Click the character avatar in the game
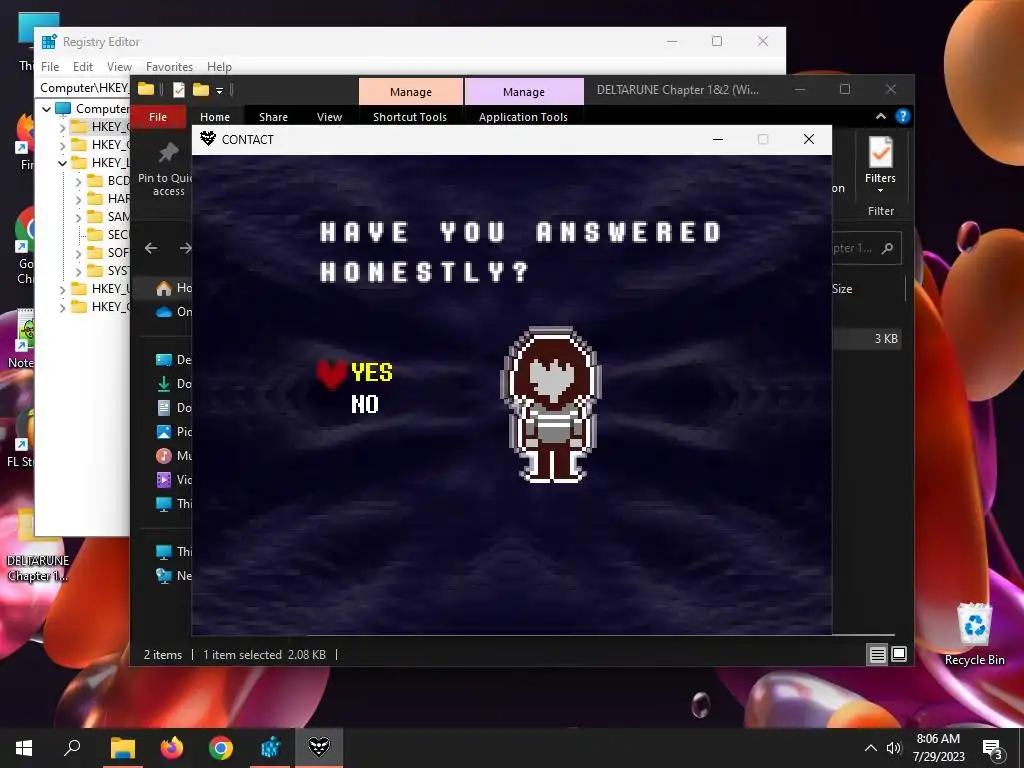 tap(551, 405)
